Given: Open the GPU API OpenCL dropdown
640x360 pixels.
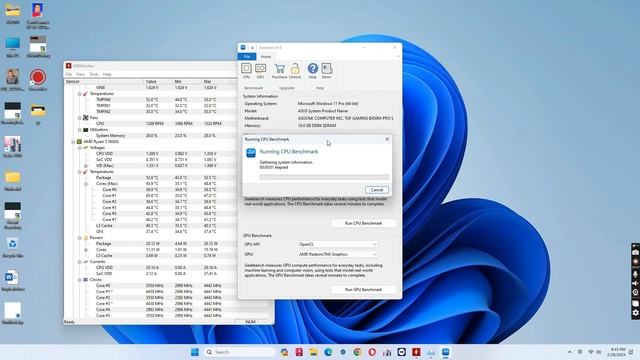Looking at the screenshot, I should 337,244.
